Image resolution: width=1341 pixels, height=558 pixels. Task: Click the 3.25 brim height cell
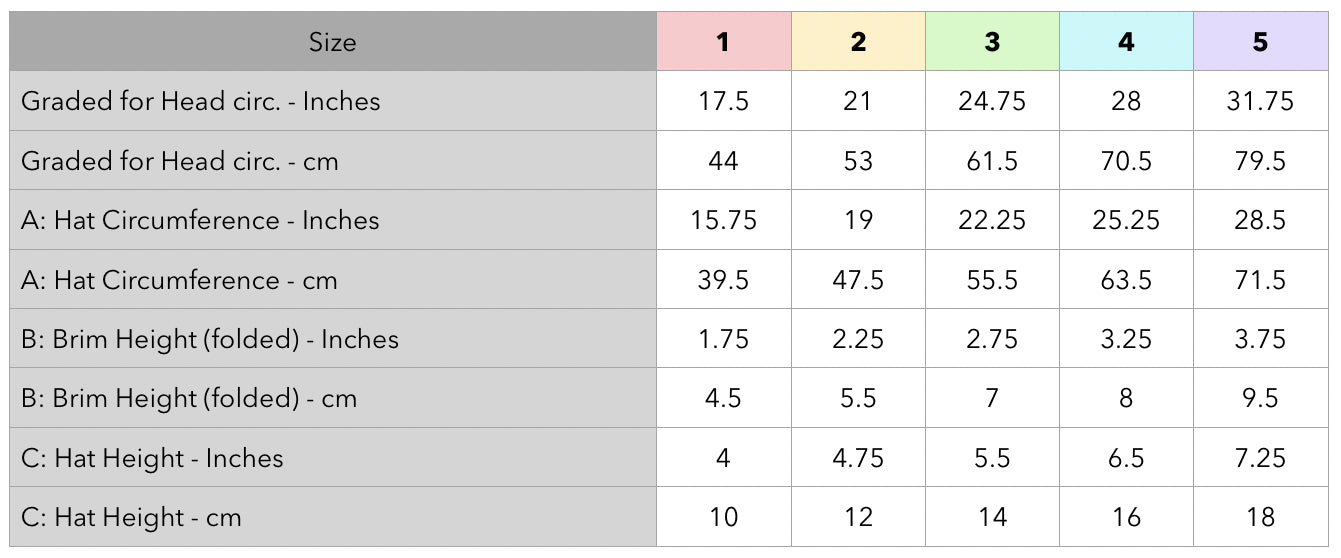(x=1126, y=339)
